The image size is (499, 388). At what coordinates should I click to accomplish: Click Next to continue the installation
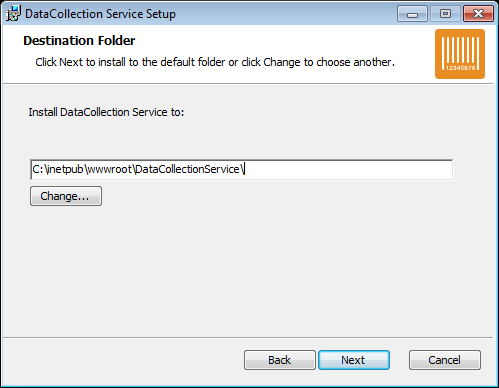tap(354, 360)
